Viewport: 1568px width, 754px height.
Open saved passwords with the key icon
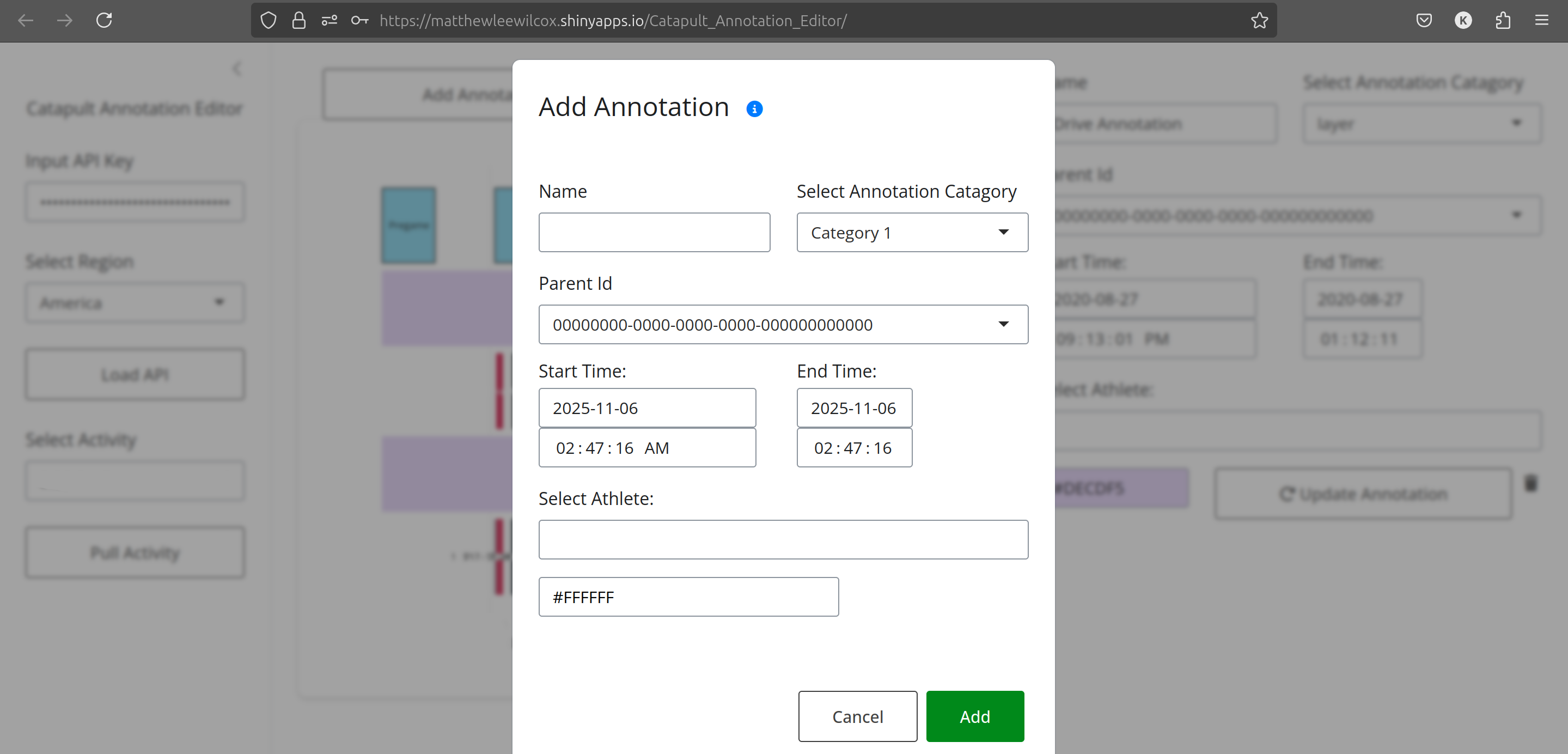(360, 20)
